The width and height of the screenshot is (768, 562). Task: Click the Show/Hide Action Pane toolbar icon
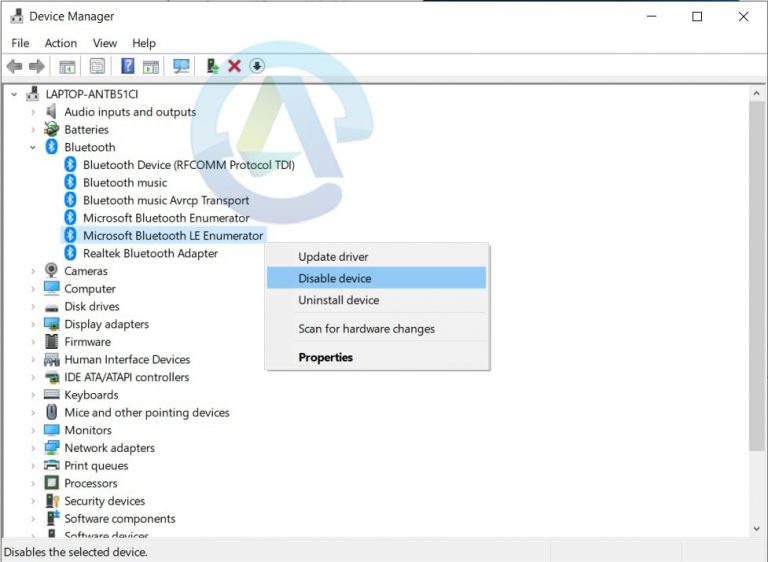[151, 66]
